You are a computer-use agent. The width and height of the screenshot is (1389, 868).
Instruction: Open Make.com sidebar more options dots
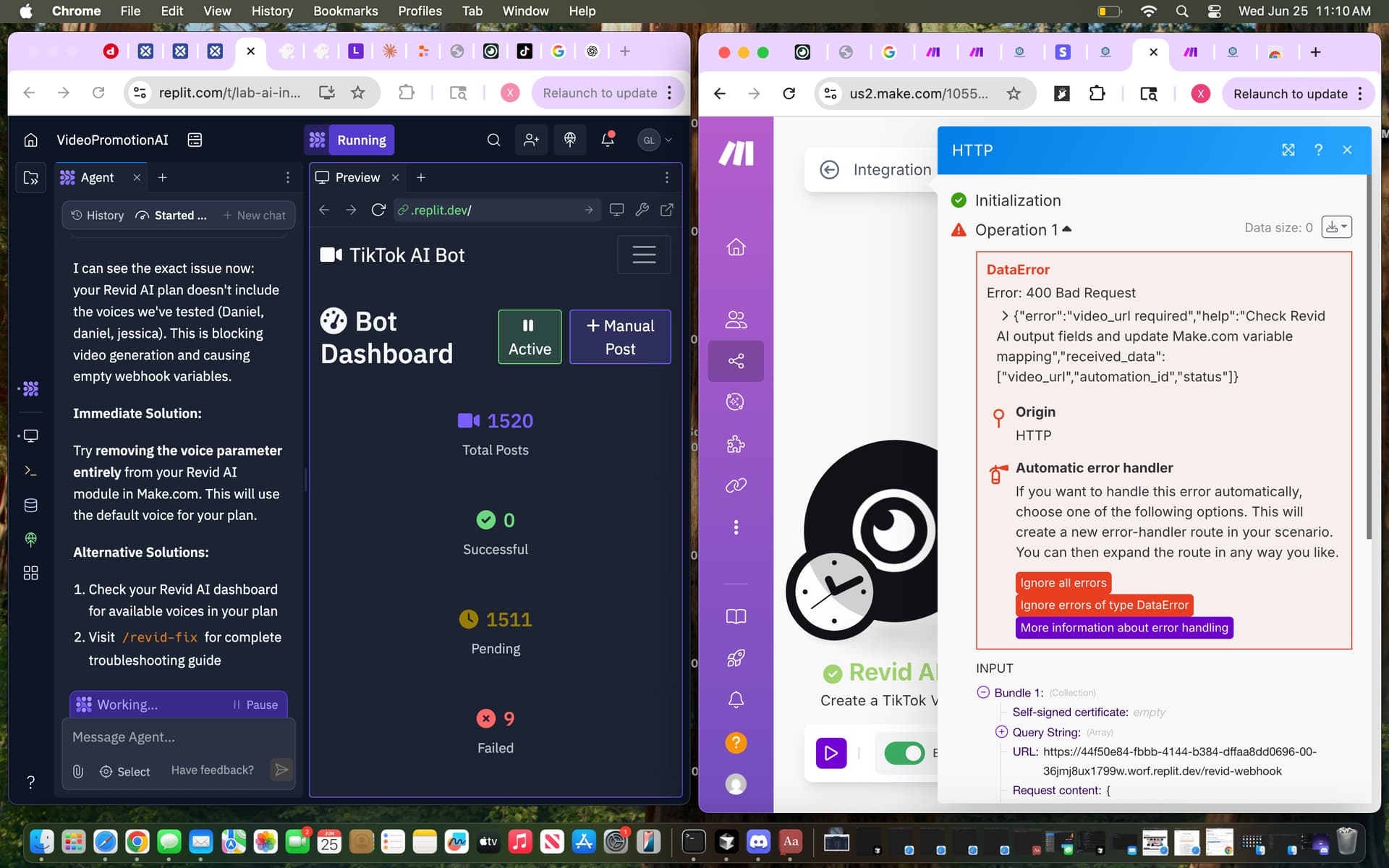coord(736,527)
